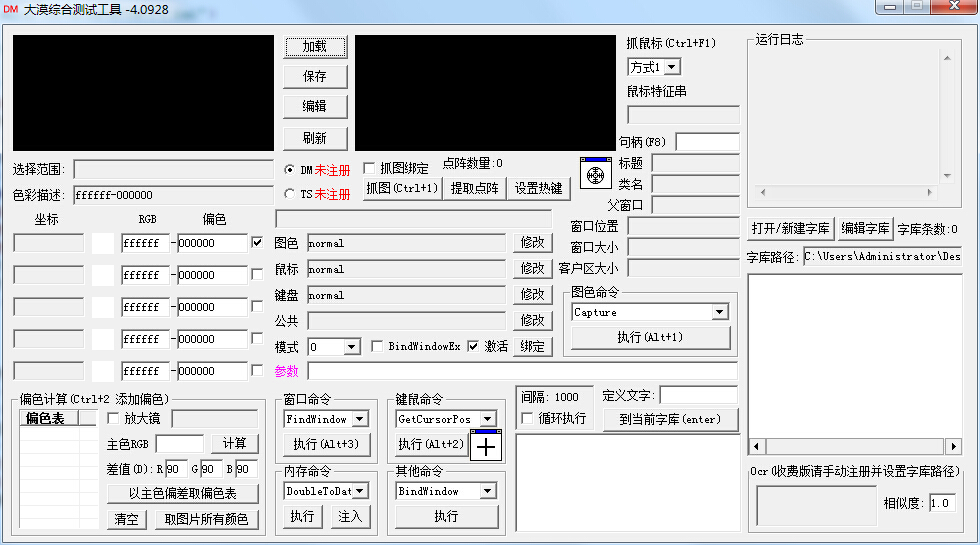Click the 到当前字库(enter) button

[671, 419]
